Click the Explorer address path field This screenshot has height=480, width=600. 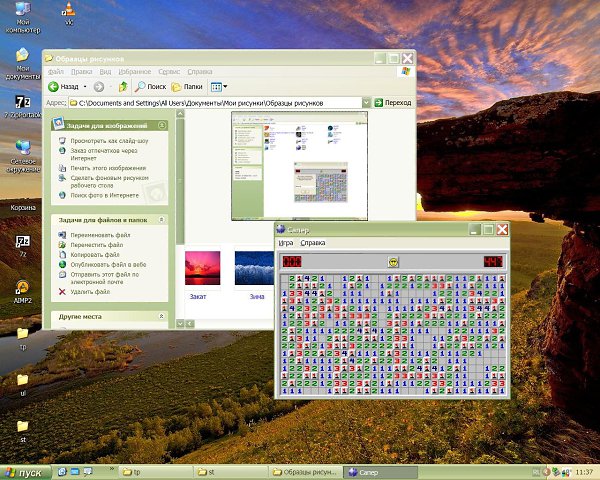(x=215, y=103)
